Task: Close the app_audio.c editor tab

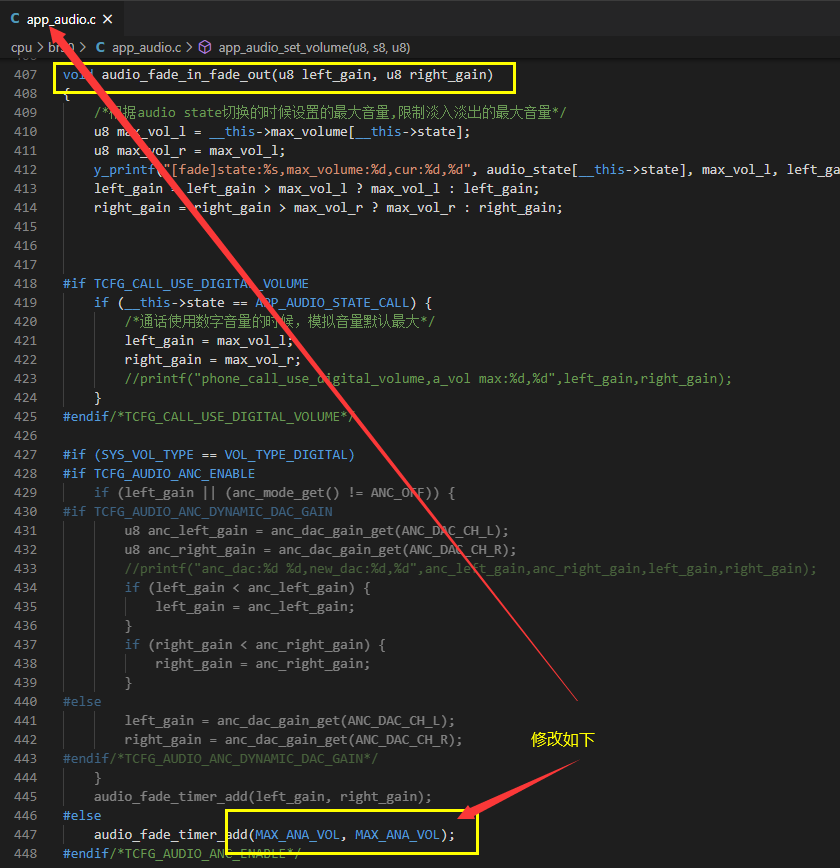Action: coord(108,19)
